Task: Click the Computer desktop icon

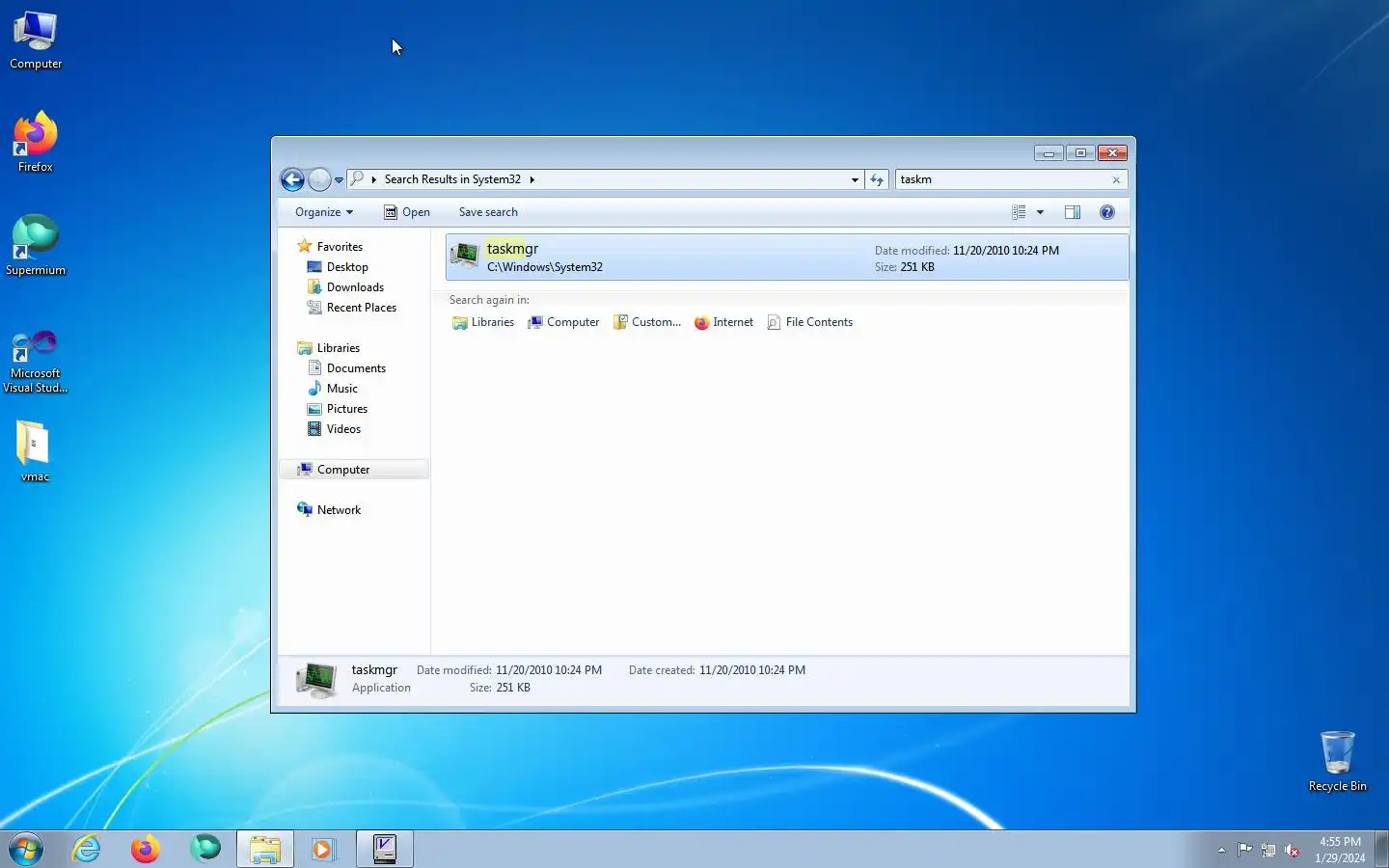Action: tap(36, 41)
